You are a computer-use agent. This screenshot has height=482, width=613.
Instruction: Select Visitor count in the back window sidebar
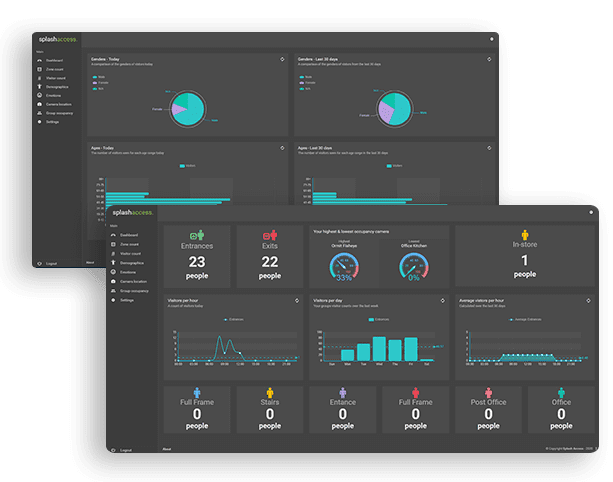coord(56,78)
